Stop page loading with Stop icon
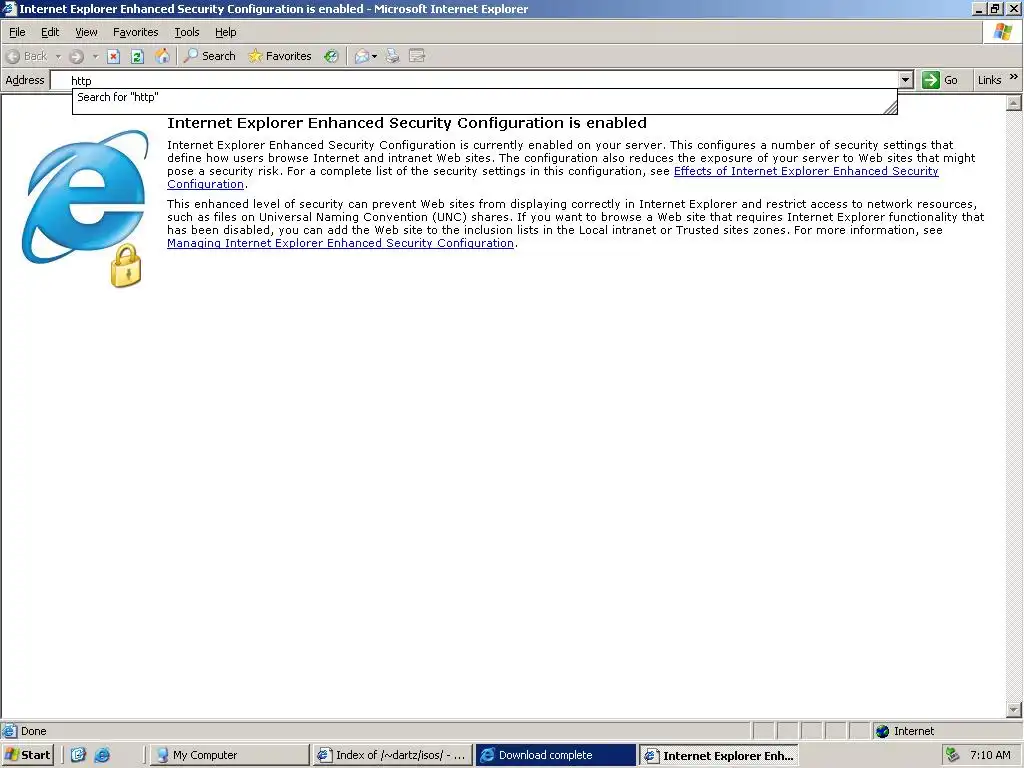 [114, 56]
